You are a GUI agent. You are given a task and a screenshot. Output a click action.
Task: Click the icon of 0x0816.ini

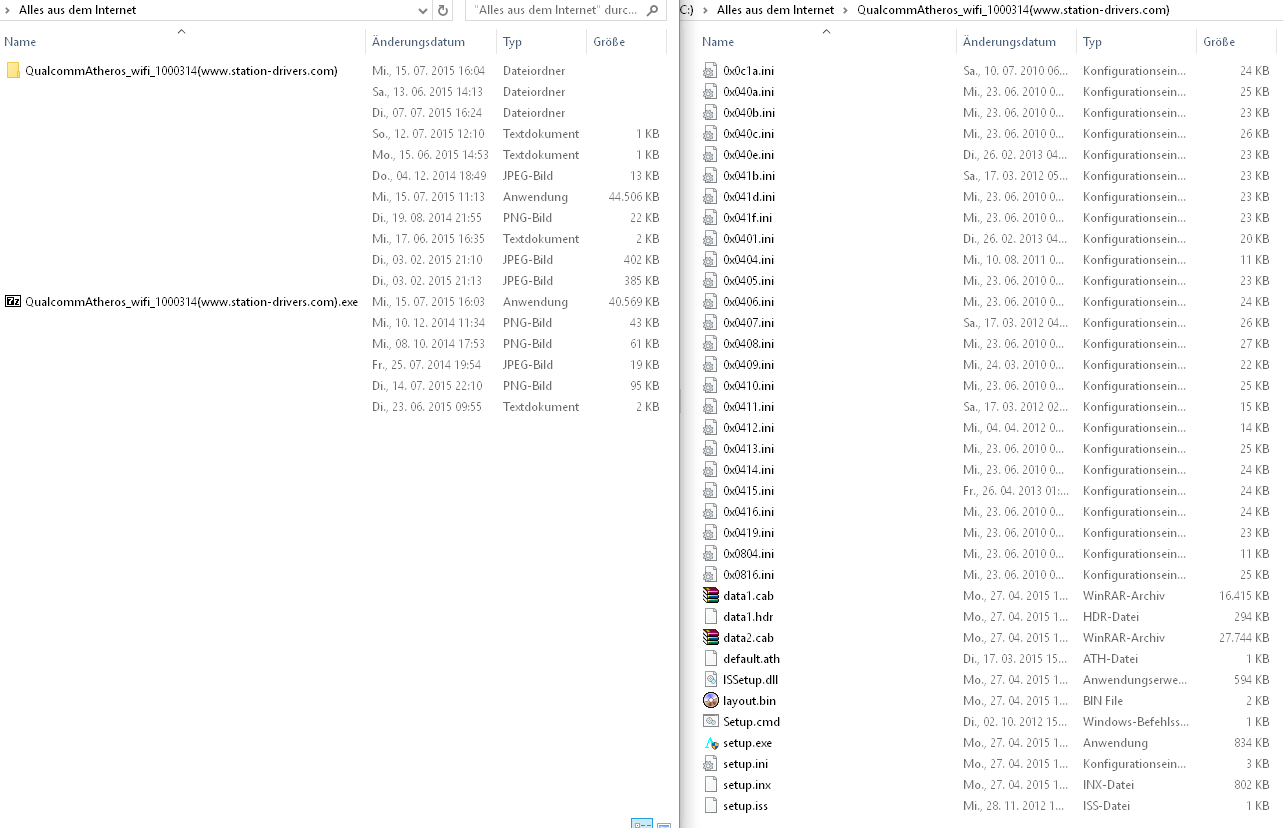711,575
